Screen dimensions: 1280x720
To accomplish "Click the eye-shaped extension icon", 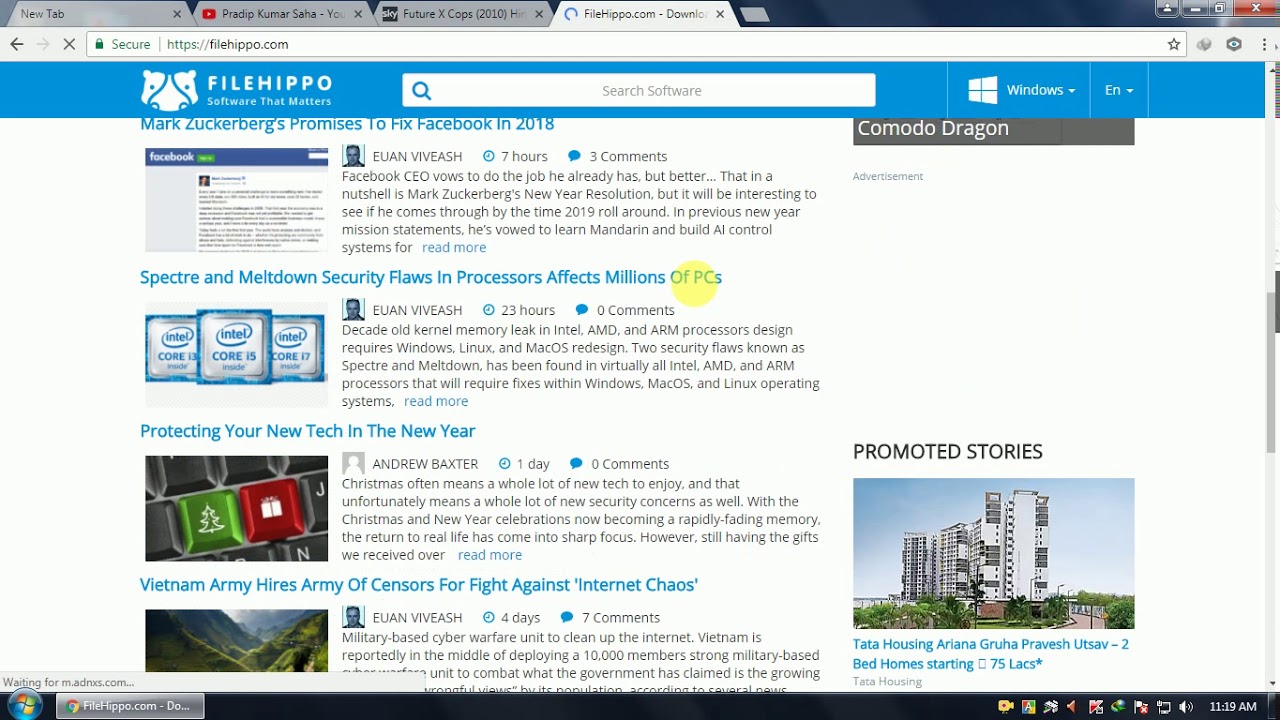I will (x=1234, y=44).
